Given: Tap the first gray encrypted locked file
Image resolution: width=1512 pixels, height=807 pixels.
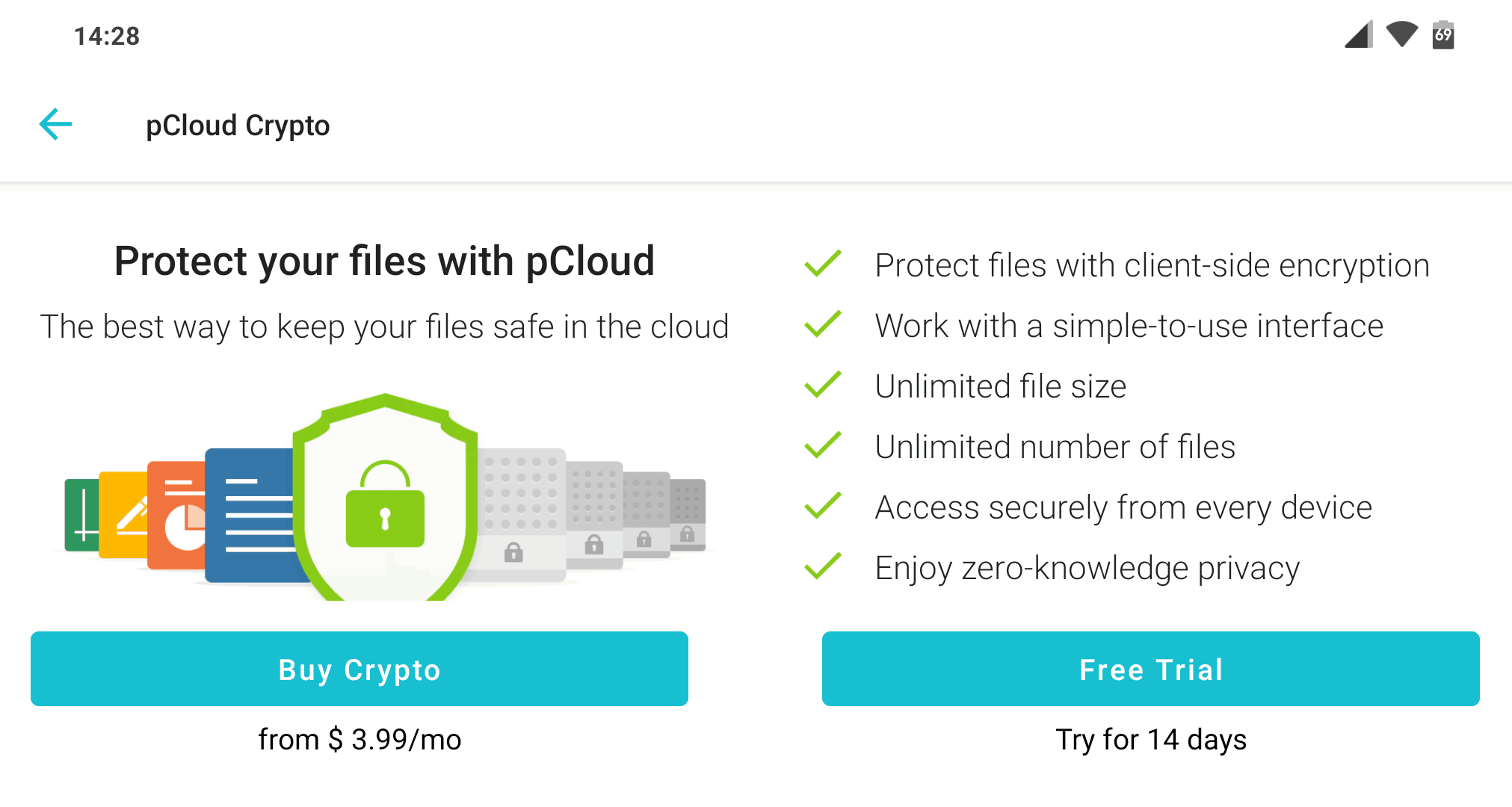Looking at the screenshot, I should 522,515.
